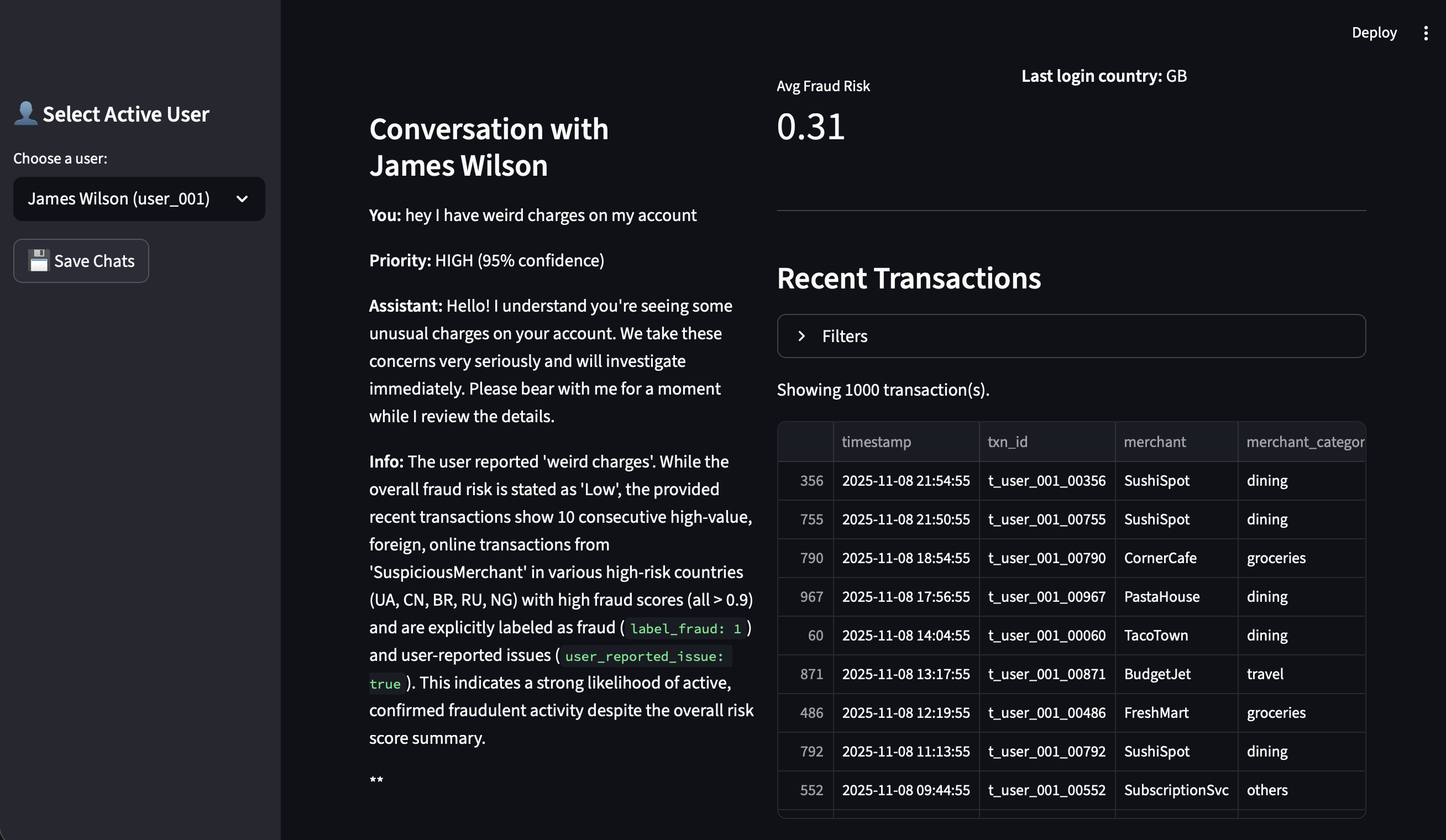Screen dimensions: 1446x840
Task: Click the user dropdown chevron arrow
Action: (x=242, y=199)
